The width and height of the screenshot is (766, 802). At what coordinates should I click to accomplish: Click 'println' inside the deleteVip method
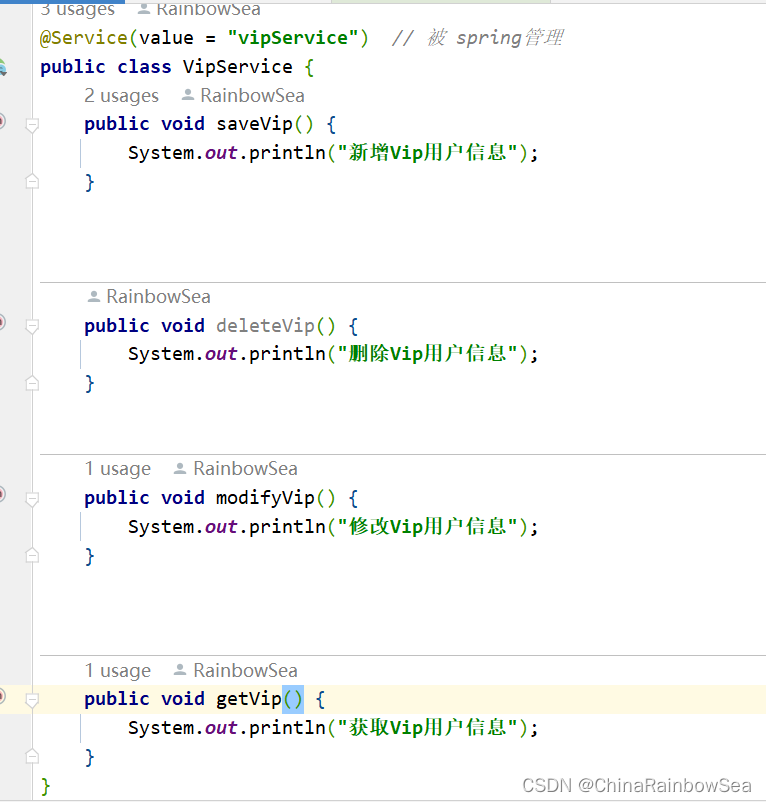[x=287, y=354]
